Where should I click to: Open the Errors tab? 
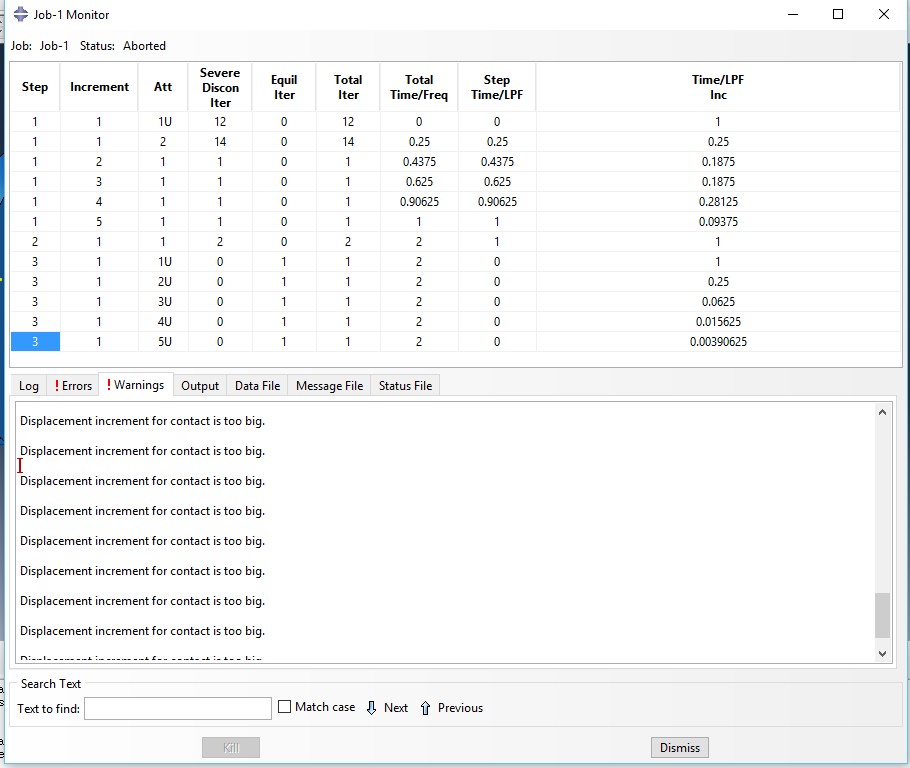tap(73, 386)
